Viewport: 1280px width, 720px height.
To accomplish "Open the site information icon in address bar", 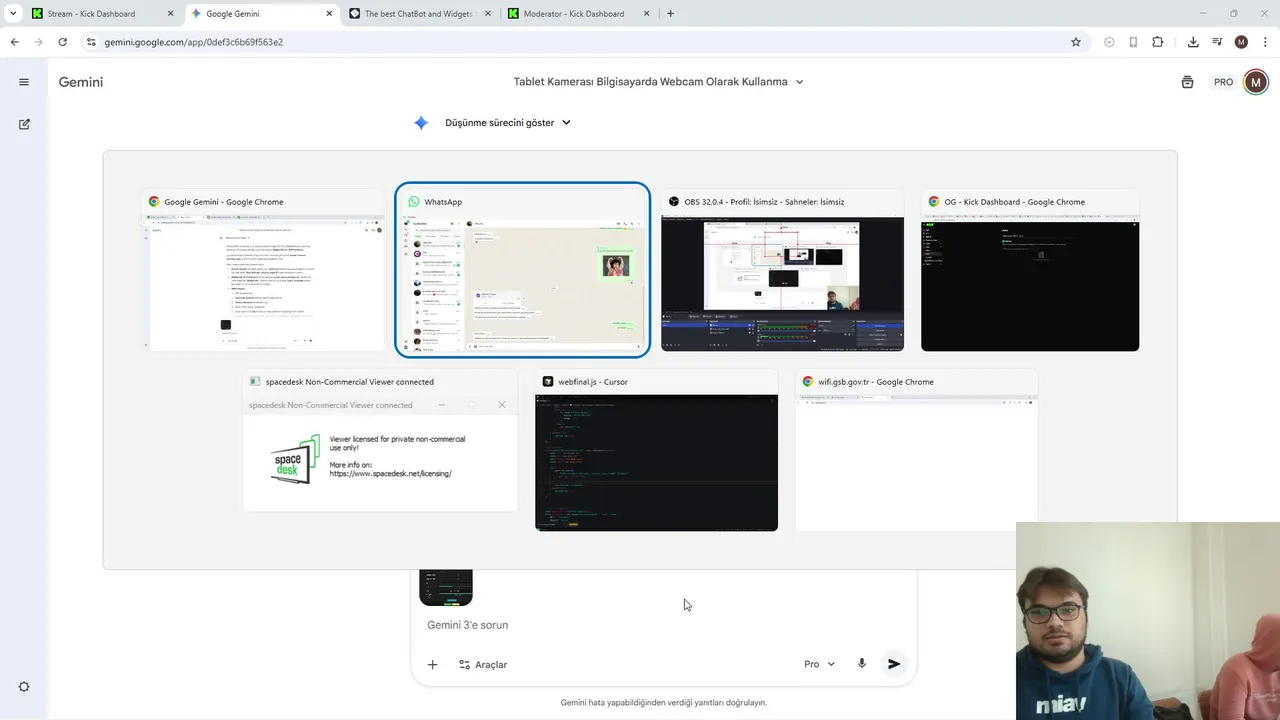I will tap(91, 42).
